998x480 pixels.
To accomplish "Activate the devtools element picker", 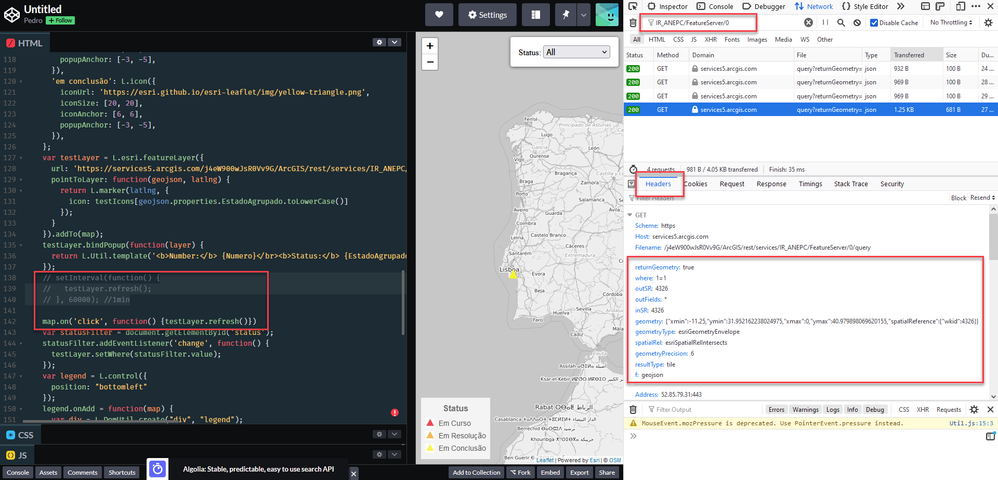I will click(x=632, y=6).
